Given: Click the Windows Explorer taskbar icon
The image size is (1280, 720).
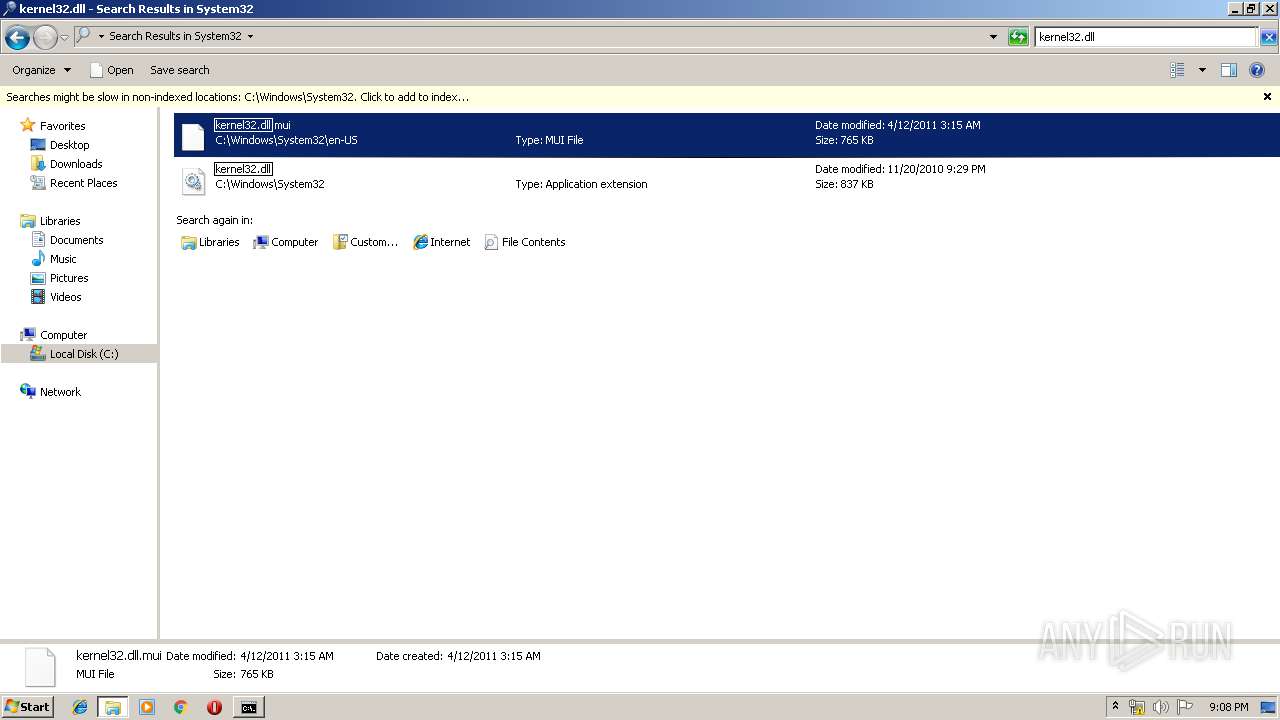Looking at the screenshot, I should [x=113, y=707].
